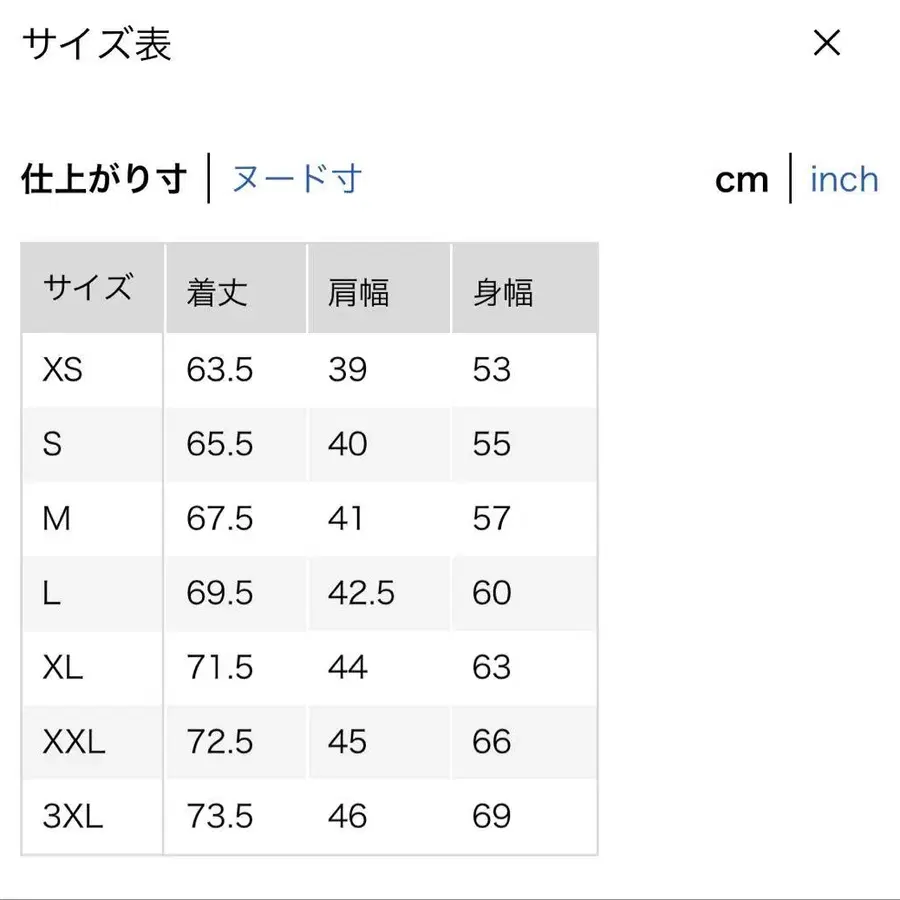Screen dimensions: 900x900
Task: Select the 3XL size row label
Action: click(73, 816)
